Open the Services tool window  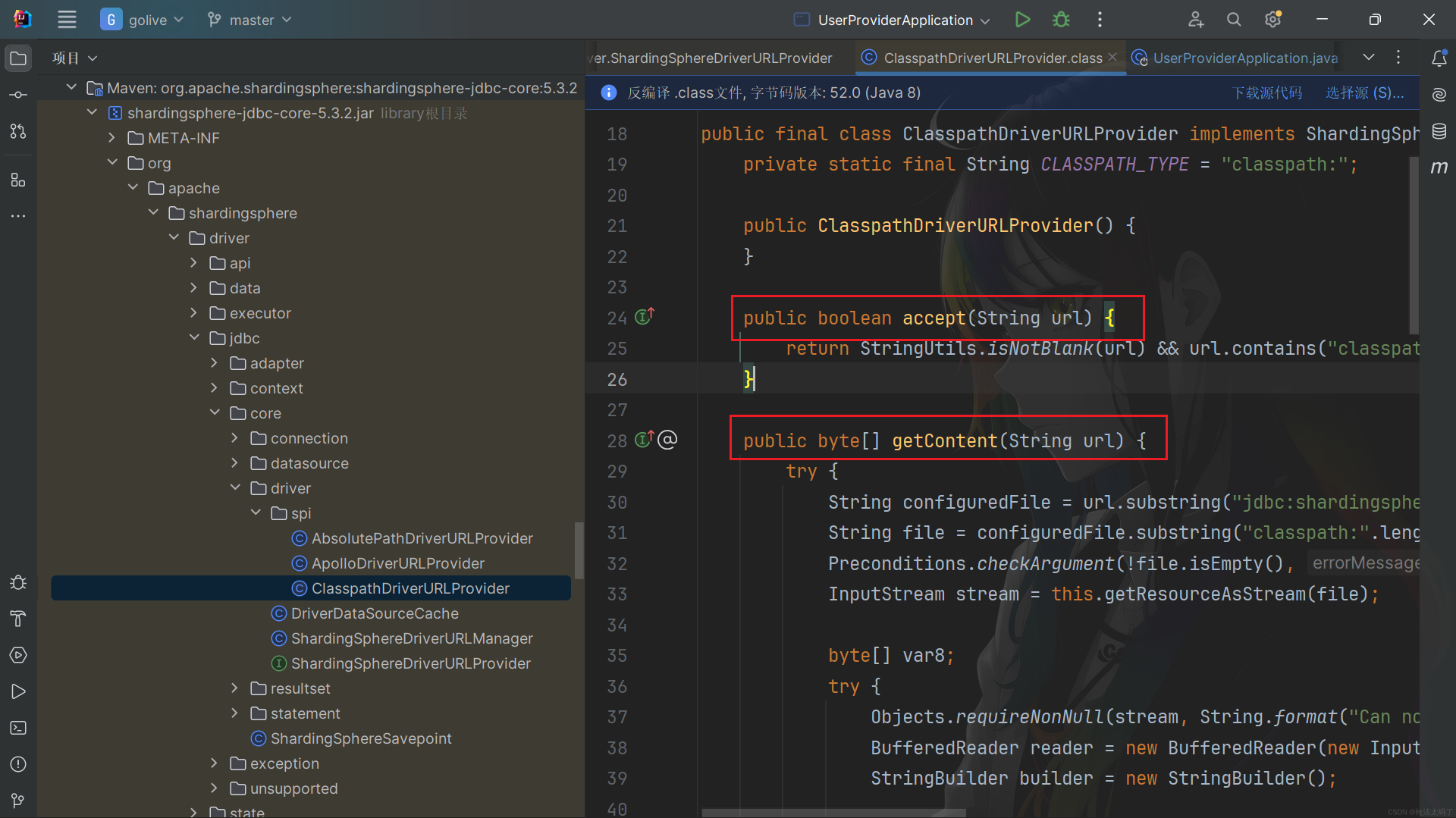(18, 655)
